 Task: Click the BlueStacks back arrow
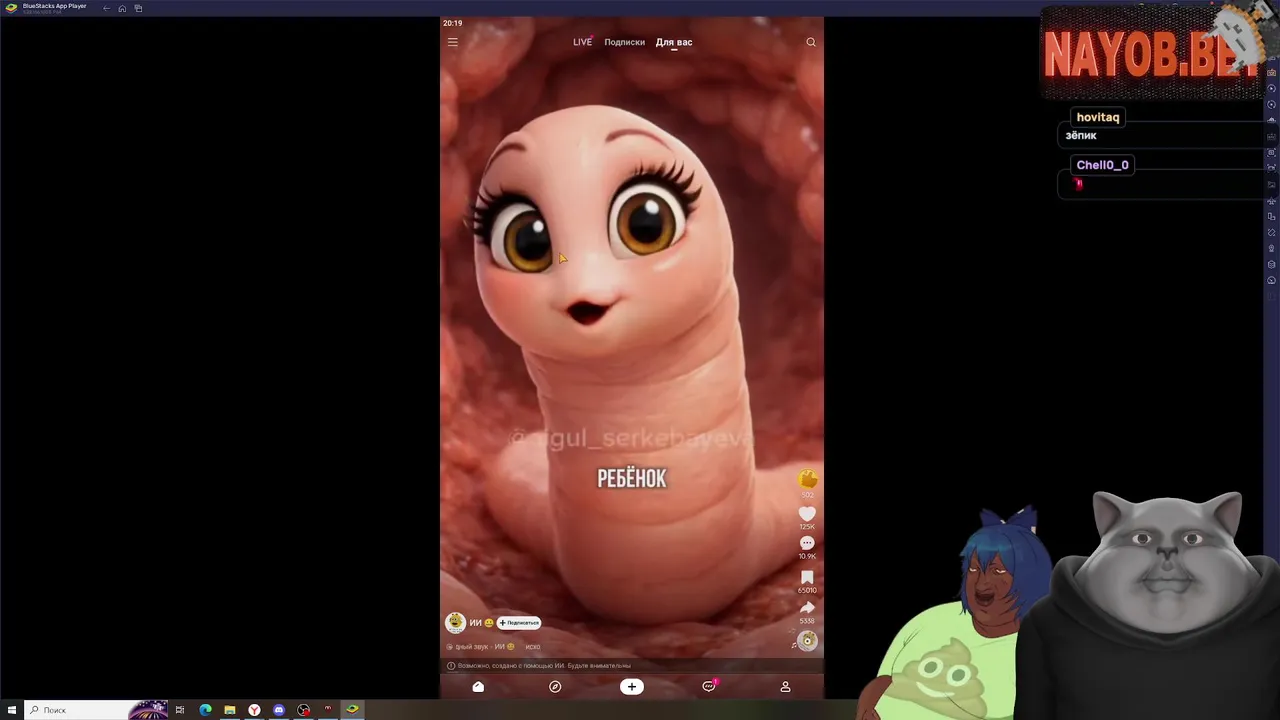tap(106, 8)
